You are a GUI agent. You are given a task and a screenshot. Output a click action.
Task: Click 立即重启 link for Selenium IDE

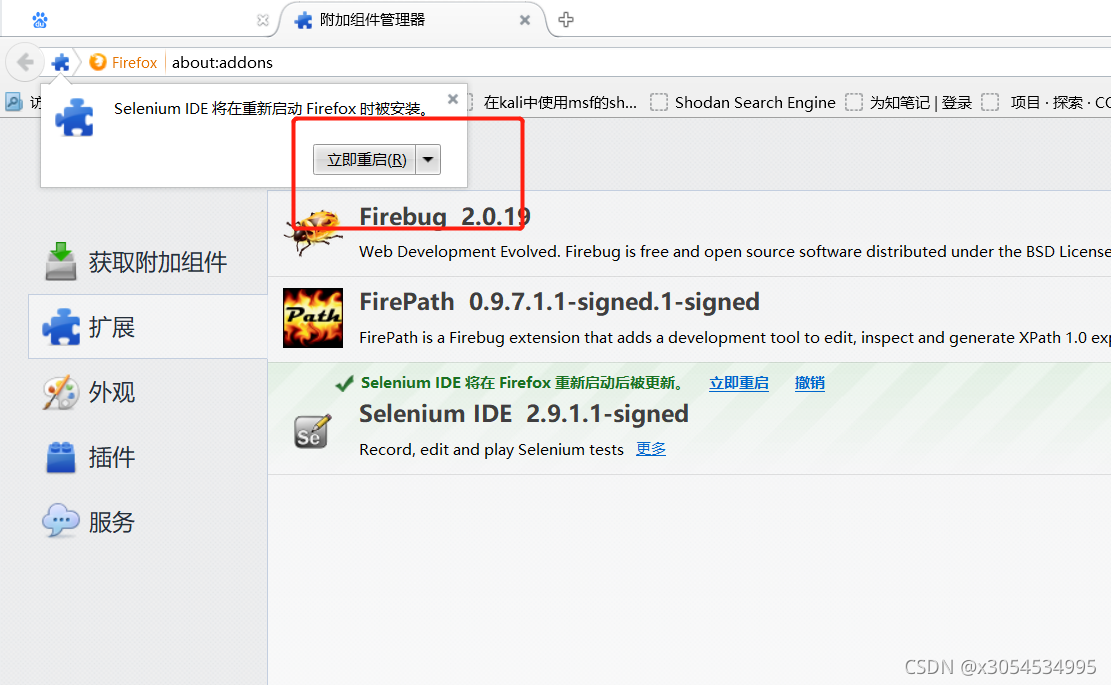pos(739,383)
